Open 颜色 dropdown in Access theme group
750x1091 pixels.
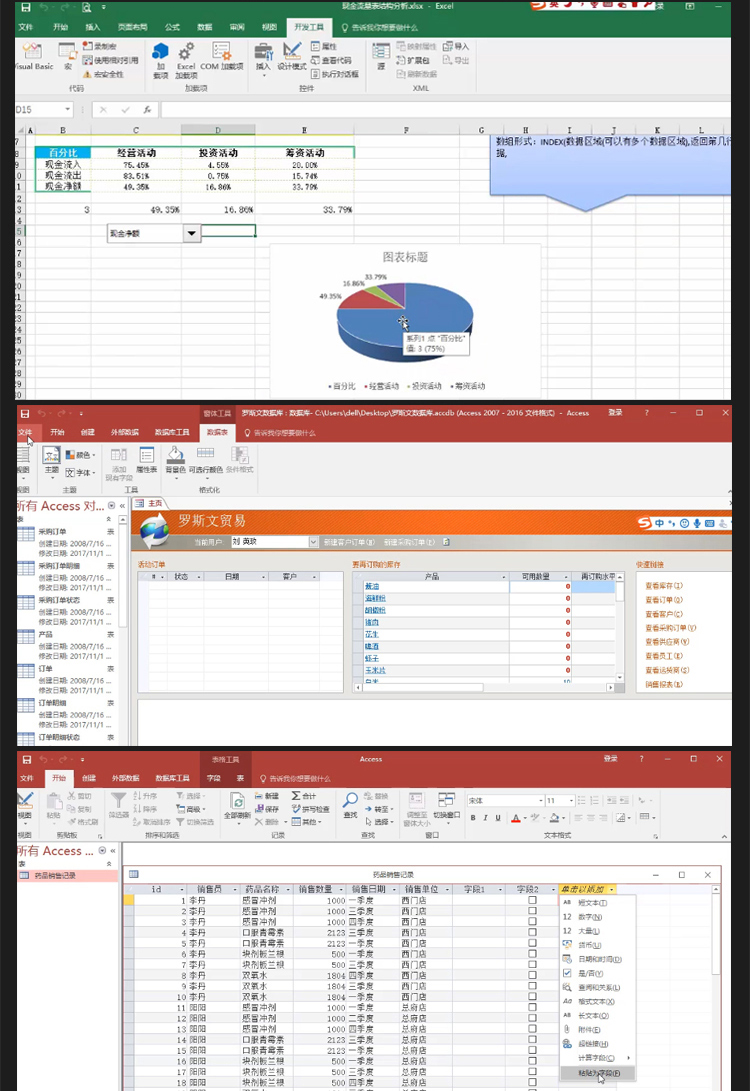[79, 455]
